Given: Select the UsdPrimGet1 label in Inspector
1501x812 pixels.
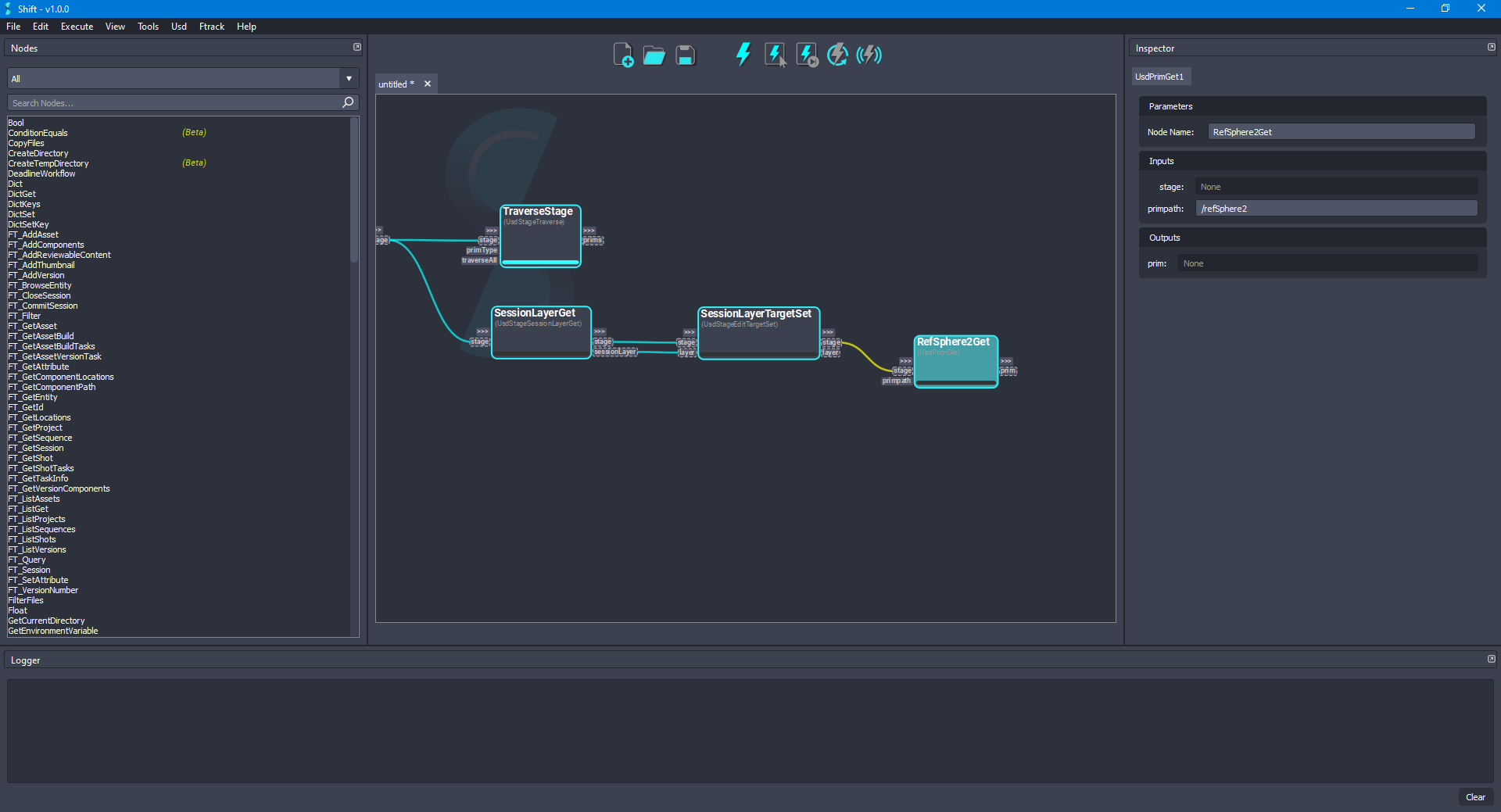Looking at the screenshot, I should 1160,76.
